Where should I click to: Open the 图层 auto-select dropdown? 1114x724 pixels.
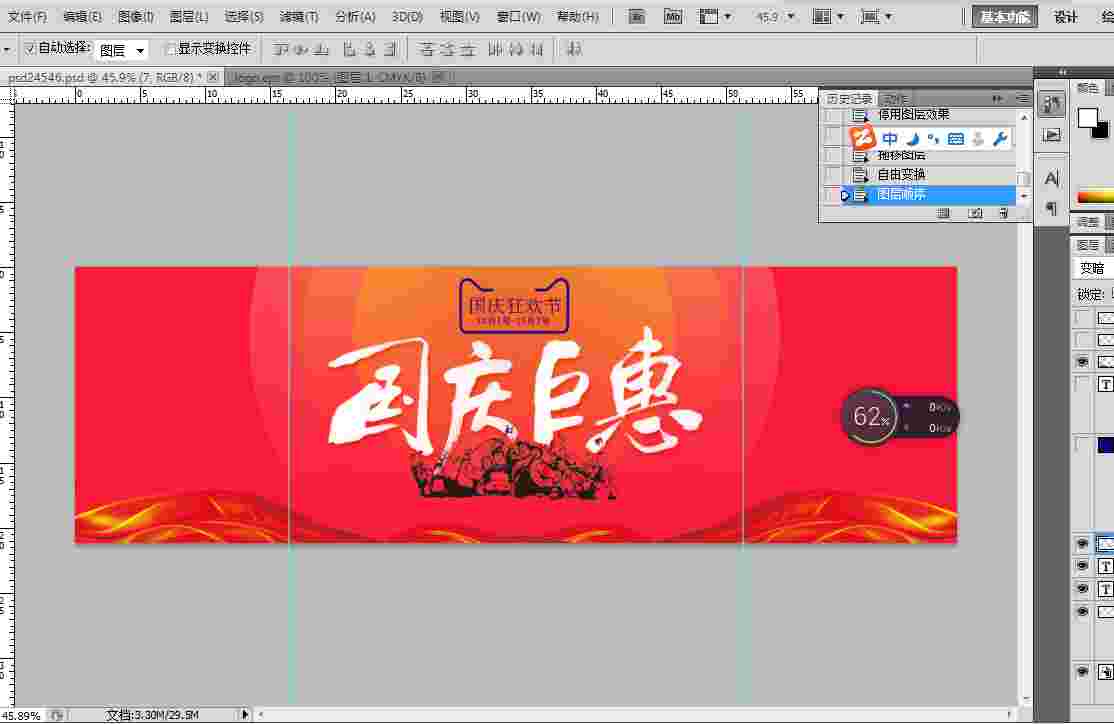[120, 48]
